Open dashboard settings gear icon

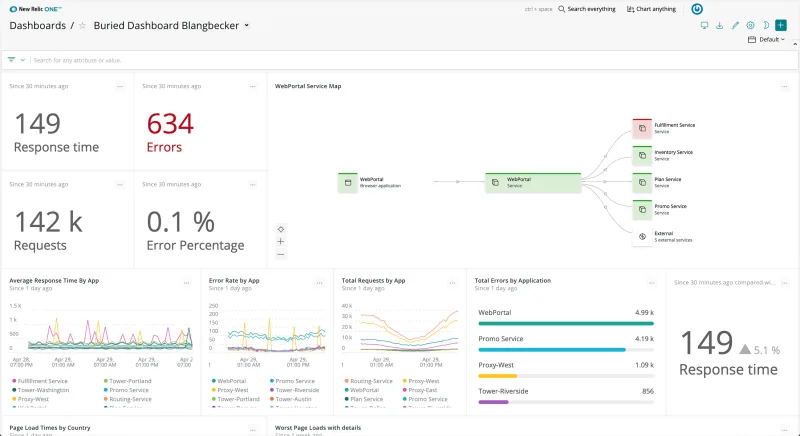(750, 25)
